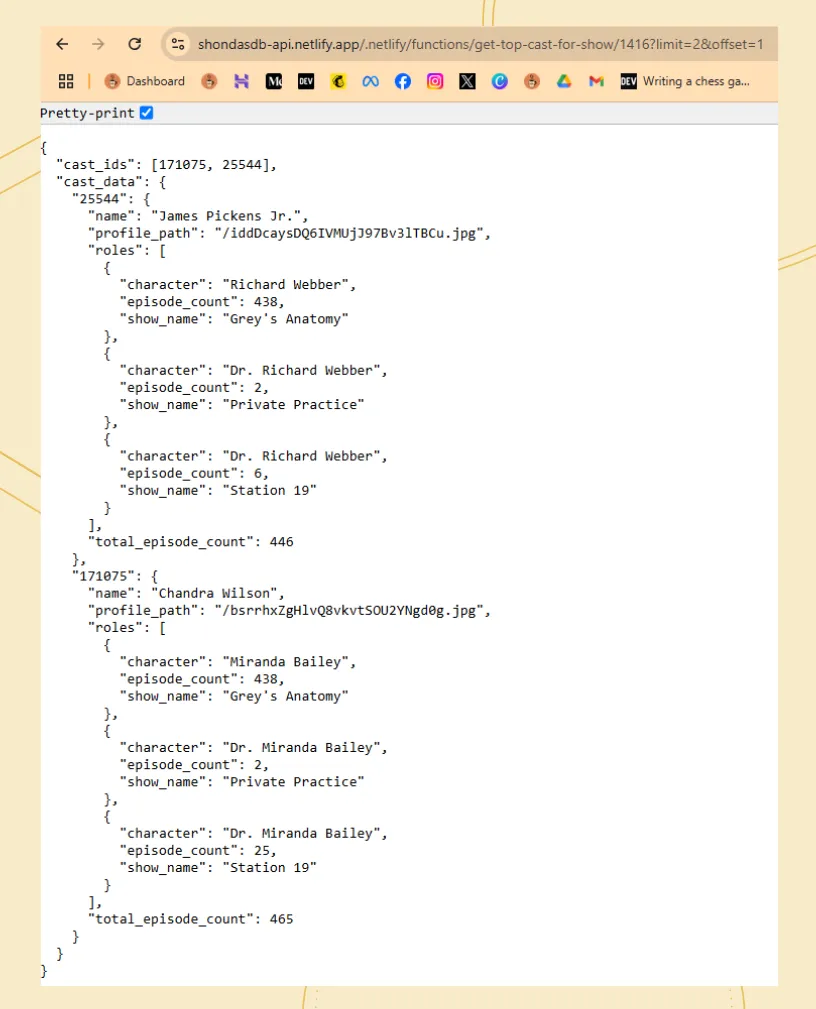Open the Google Drive bookmark
Viewport: 816px width, 1009px height.
(x=563, y=82)
